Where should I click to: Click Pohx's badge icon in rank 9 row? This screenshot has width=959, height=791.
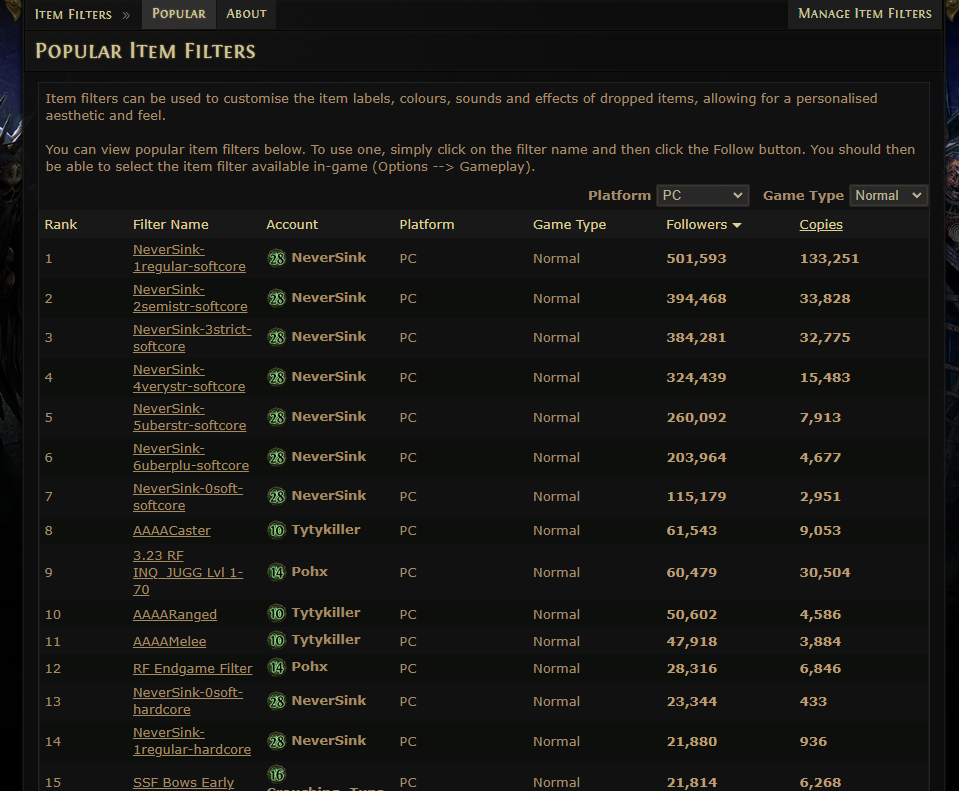coord(277,572)
